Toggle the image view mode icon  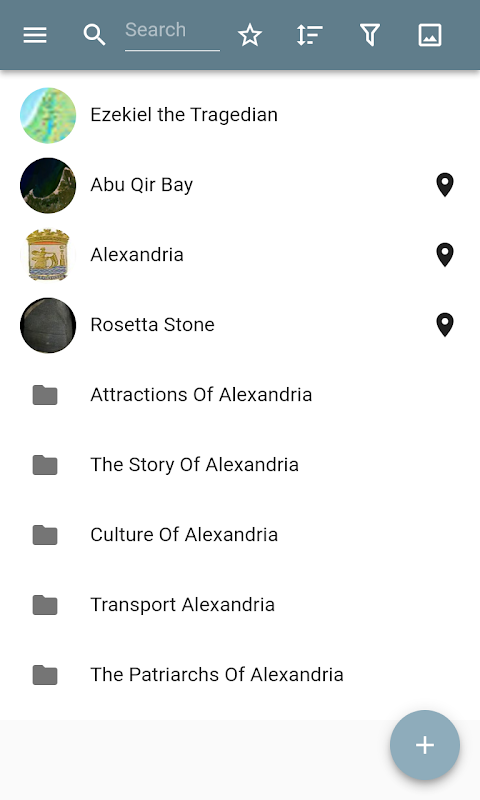click(x=430, y=35)
